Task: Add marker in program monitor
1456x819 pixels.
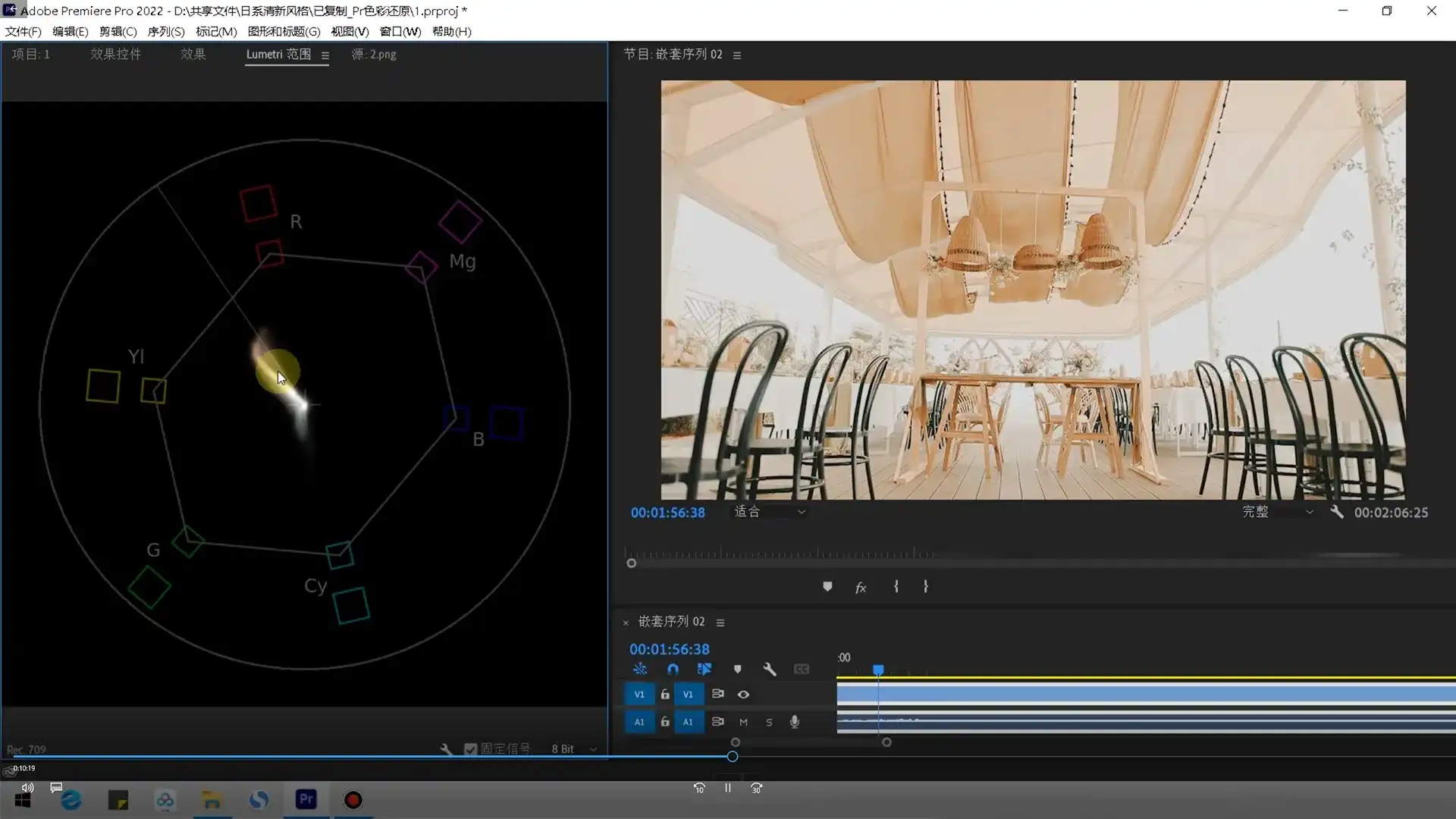Action: point(827,587)
